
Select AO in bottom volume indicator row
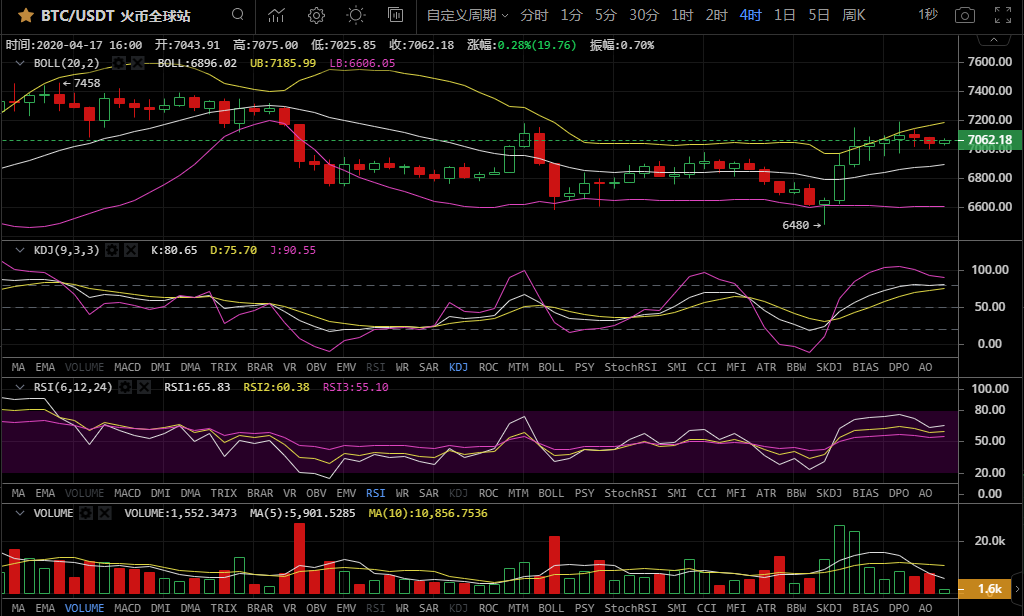click(925, 608)
